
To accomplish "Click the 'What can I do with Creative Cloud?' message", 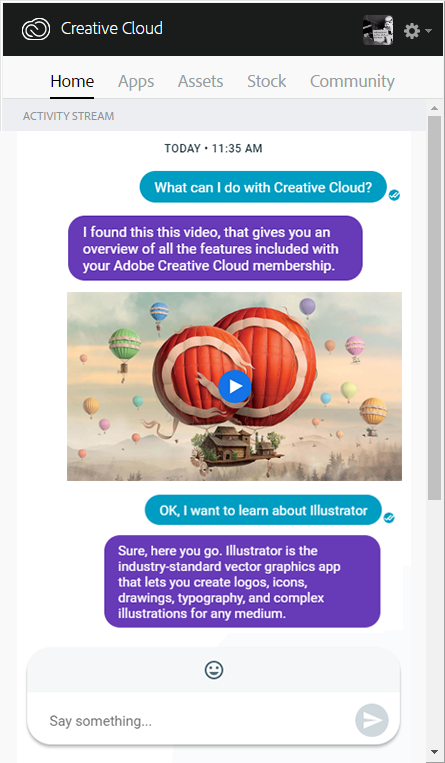I will (263, 187).
